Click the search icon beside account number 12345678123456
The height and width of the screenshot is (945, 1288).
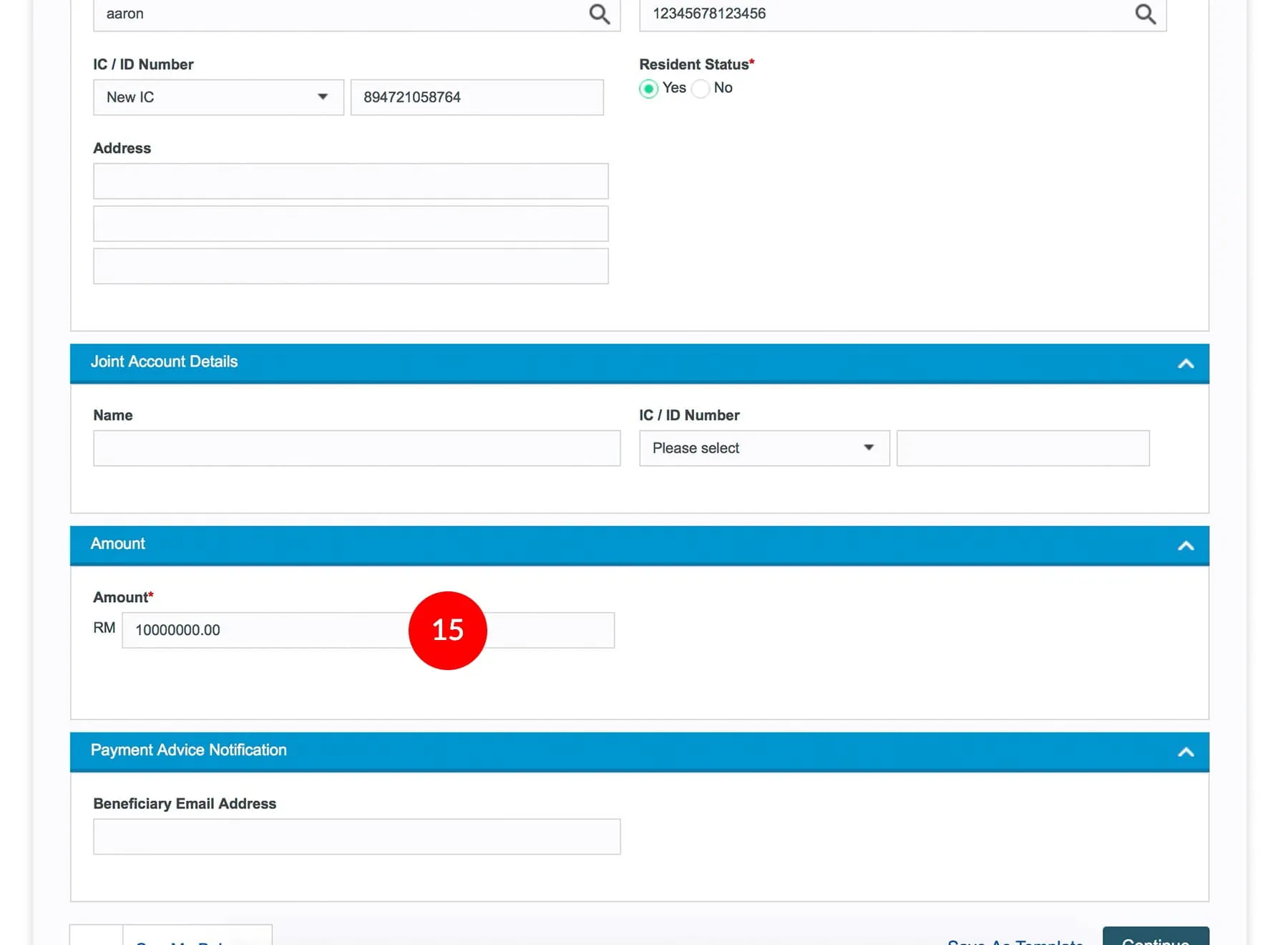(x=1145, y=14)
